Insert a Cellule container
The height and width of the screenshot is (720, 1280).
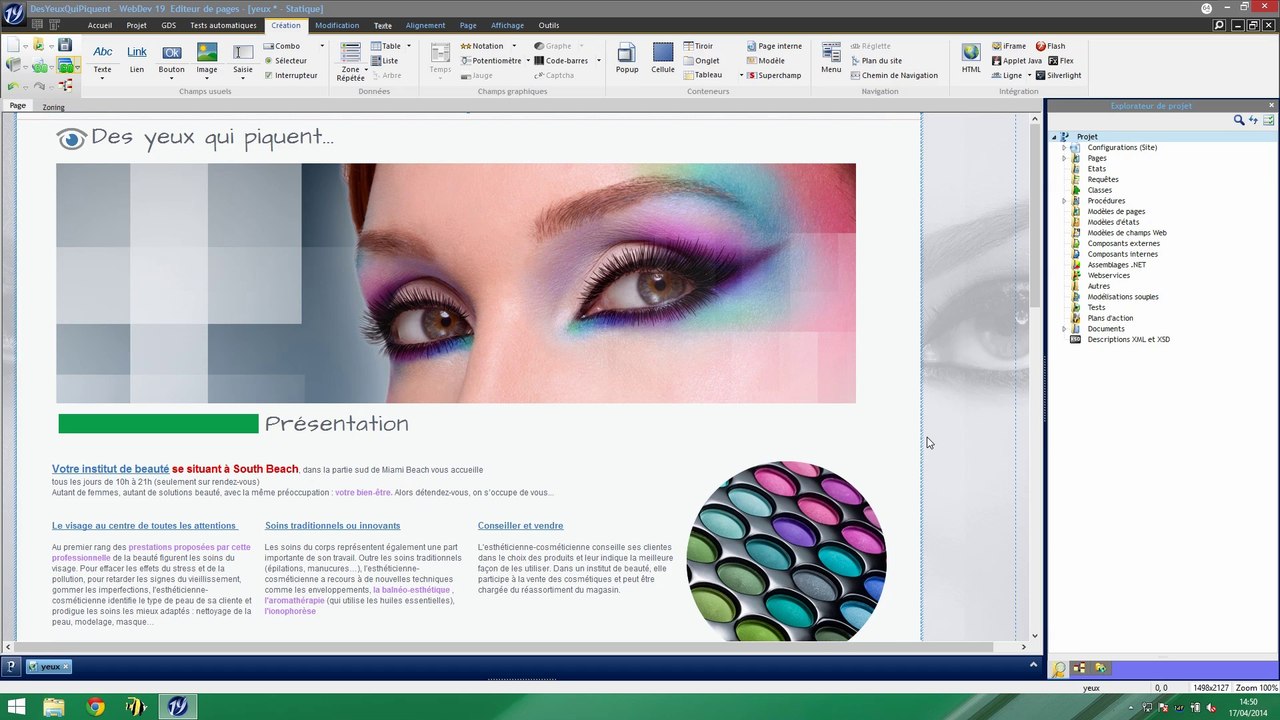click(x=663, y=59)
